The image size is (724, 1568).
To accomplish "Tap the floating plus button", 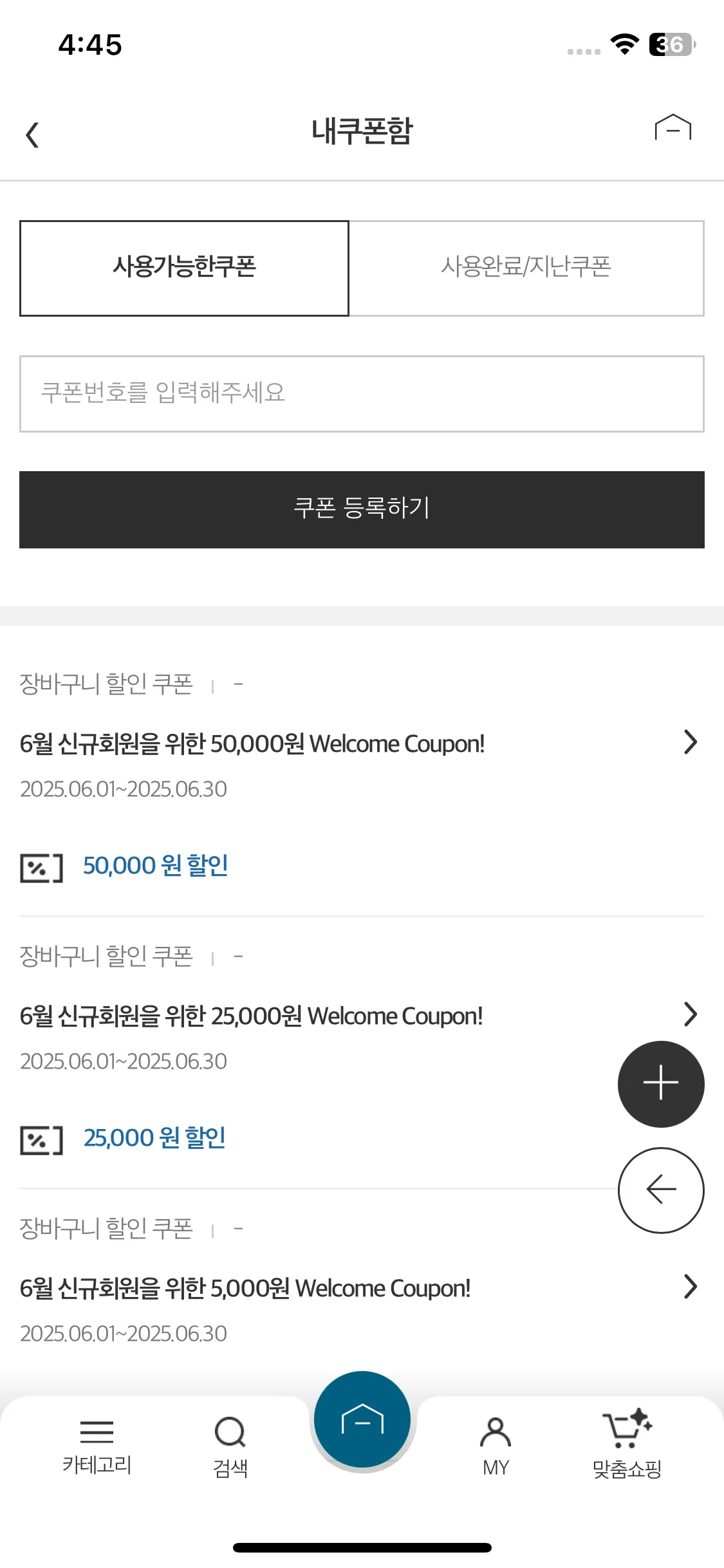I will coord(661,1084).
